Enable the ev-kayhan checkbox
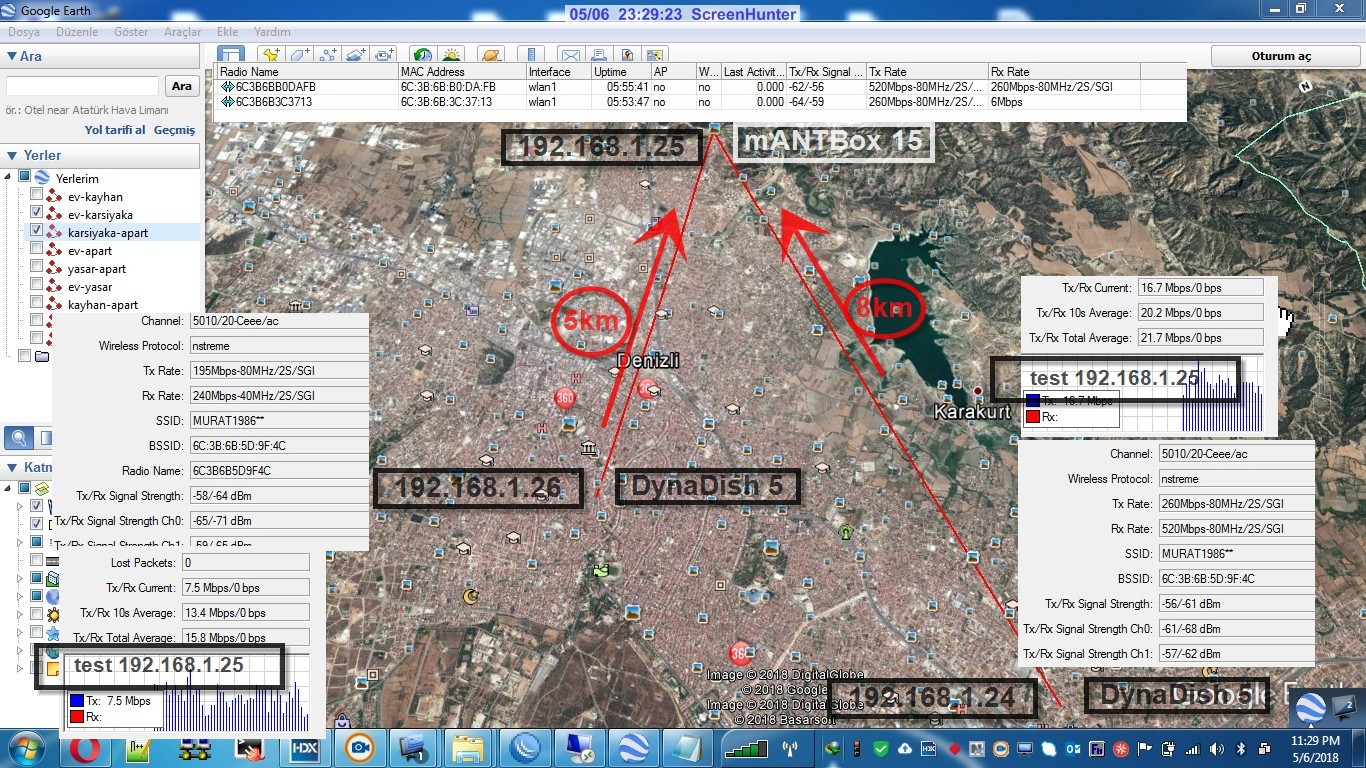 click(x=37, y=196)
